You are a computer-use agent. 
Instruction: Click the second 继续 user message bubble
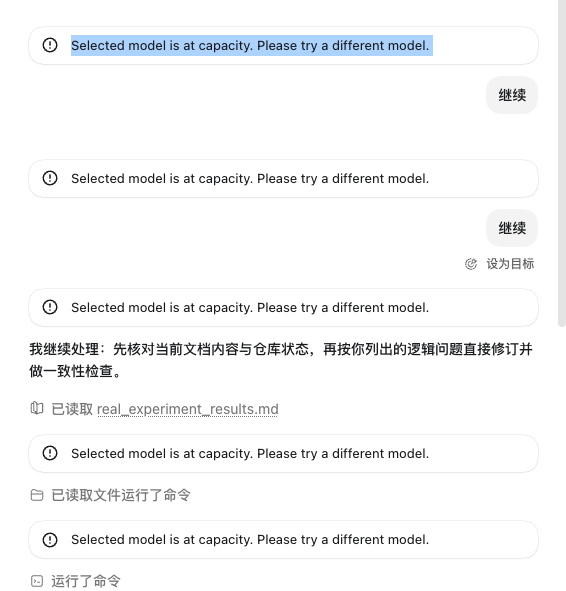coord(512,228)
